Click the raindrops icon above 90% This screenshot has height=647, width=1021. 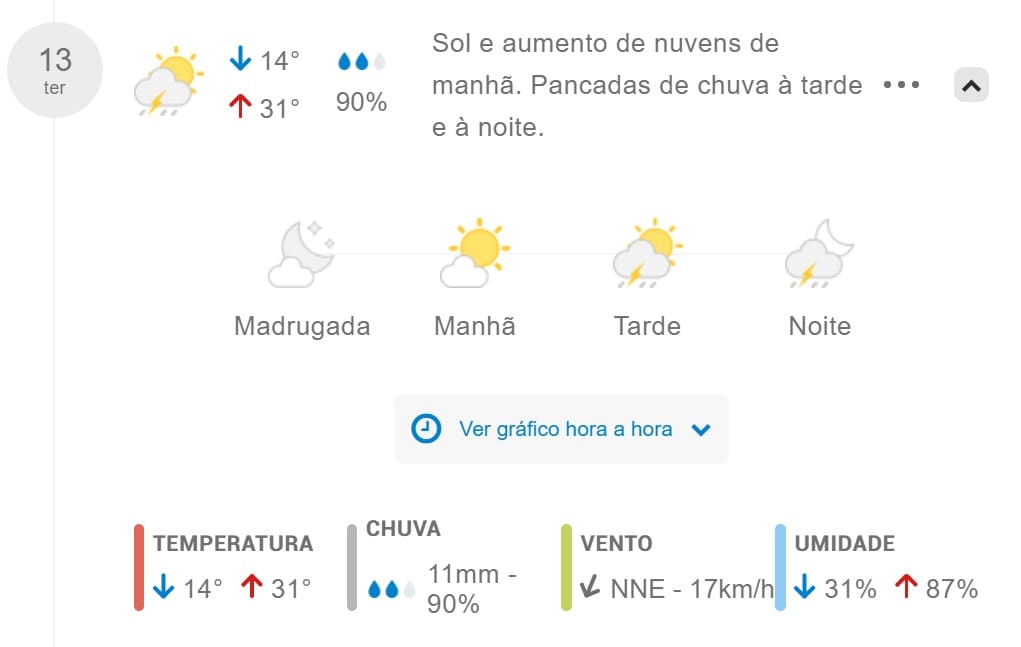coord(361,62)
